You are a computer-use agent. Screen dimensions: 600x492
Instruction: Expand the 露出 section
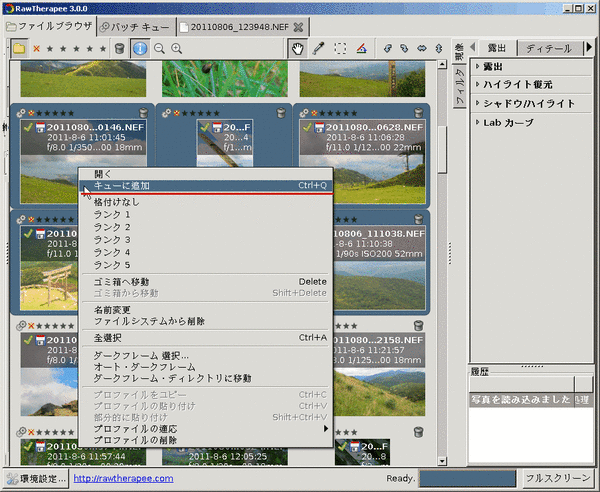coord(531,67)
